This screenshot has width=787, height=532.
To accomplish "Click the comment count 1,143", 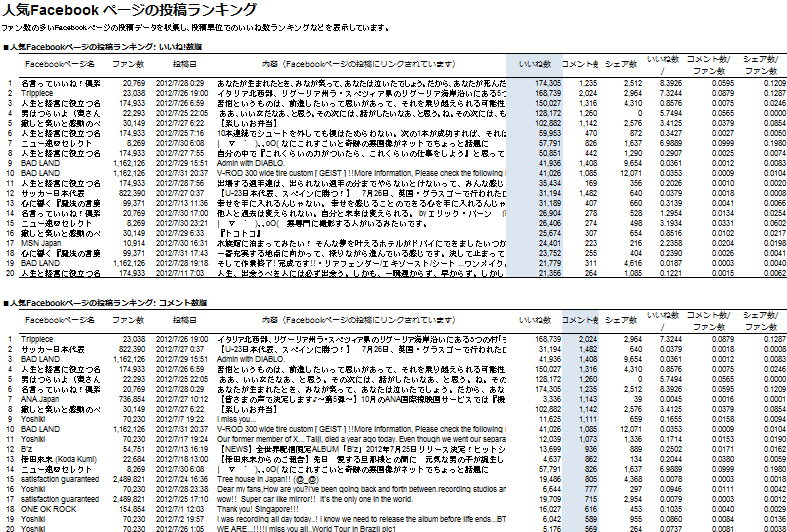I will coord(587,399).
